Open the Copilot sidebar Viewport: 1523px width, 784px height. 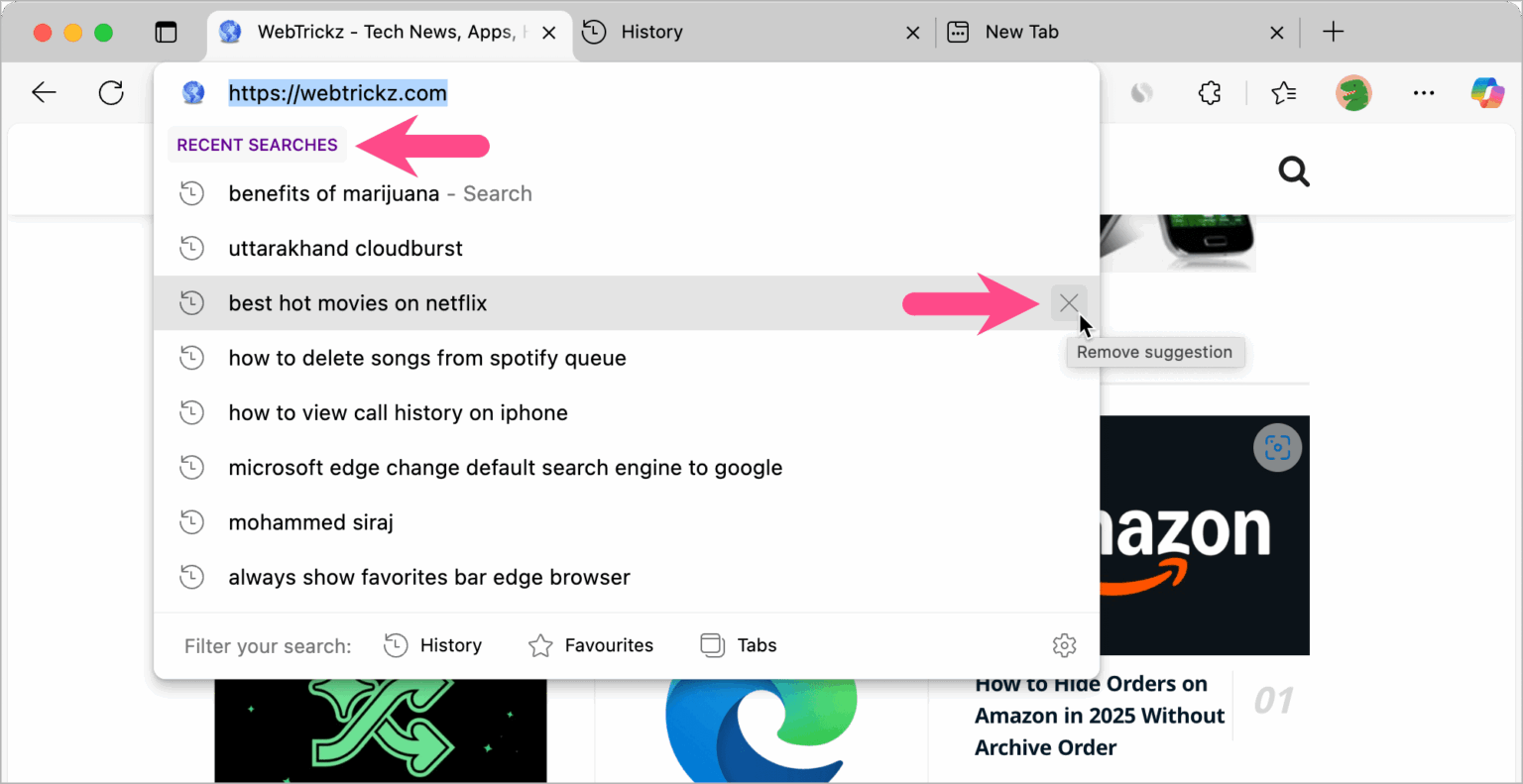coord(1487,92)
